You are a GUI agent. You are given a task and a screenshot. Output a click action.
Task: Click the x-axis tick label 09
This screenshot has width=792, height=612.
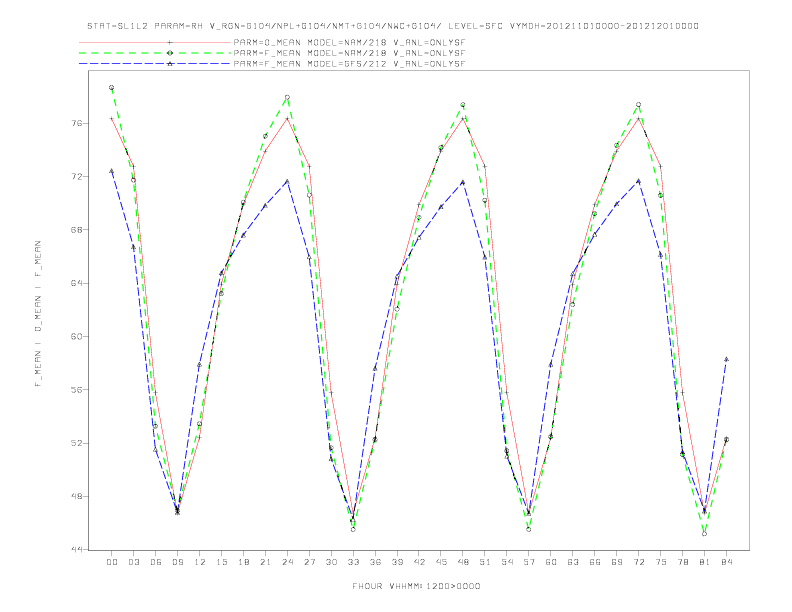pos(177,562)
